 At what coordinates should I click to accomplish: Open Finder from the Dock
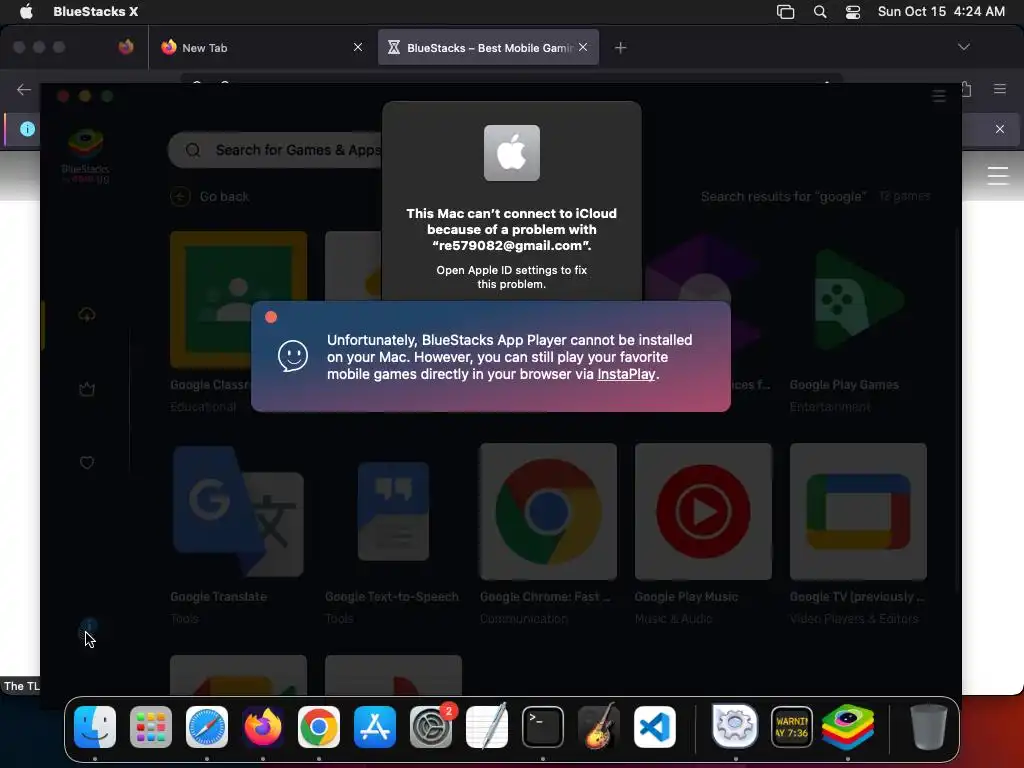95,727
